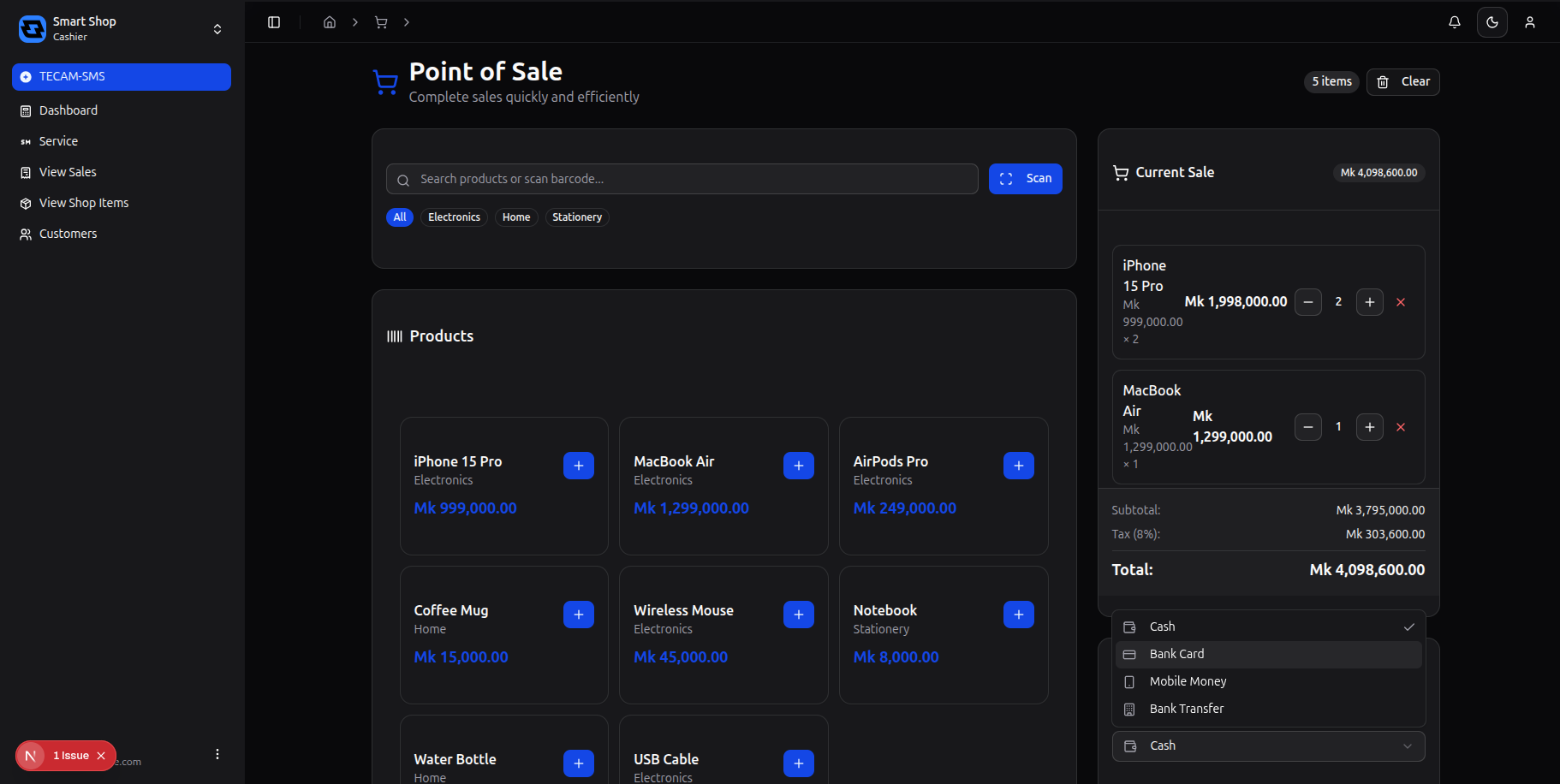Open the 1 Issue badge
Viewport: 1560px width, 784px height.
click(x=71, y=756)
